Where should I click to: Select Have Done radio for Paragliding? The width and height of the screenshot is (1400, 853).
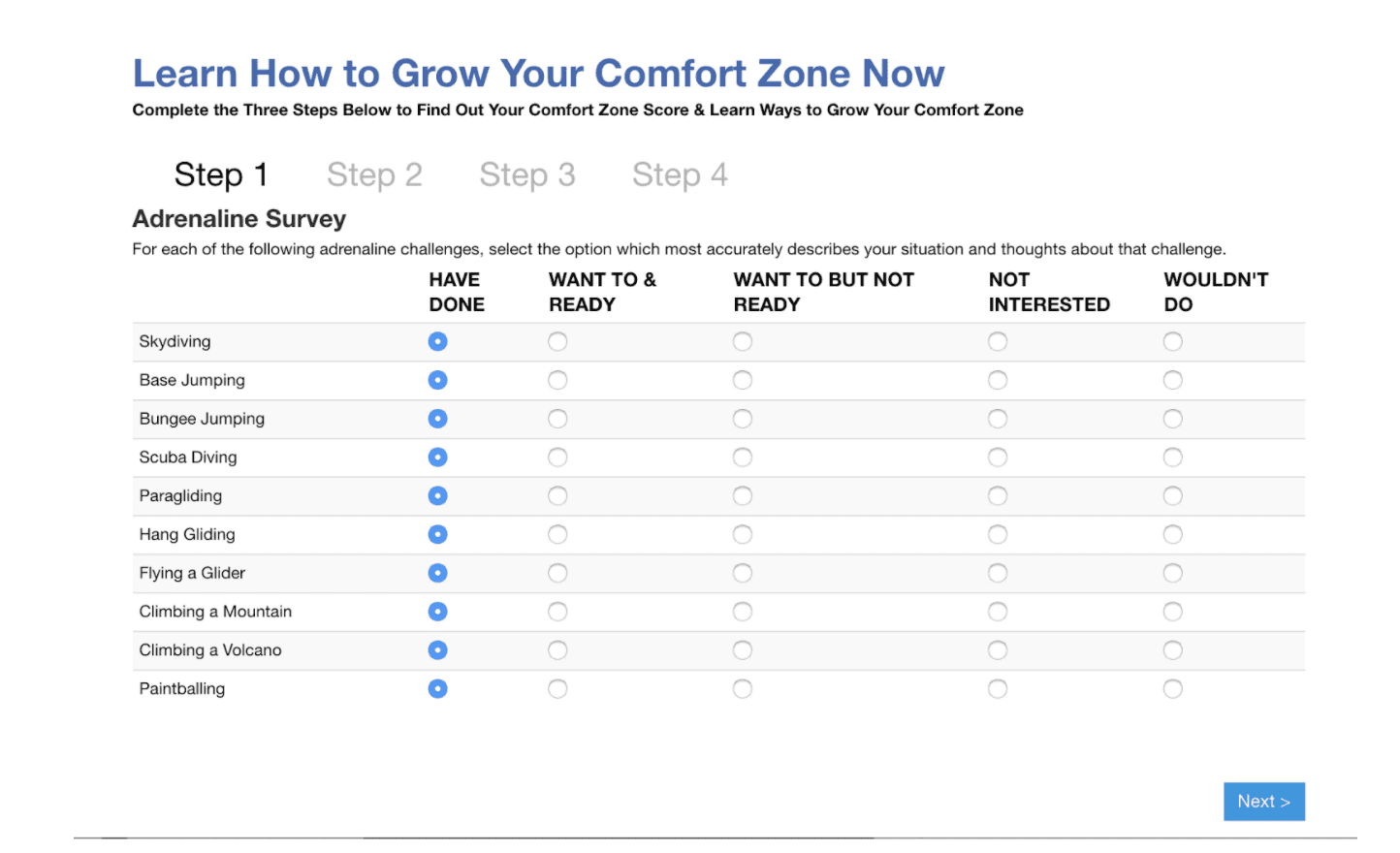coord(438,496)
